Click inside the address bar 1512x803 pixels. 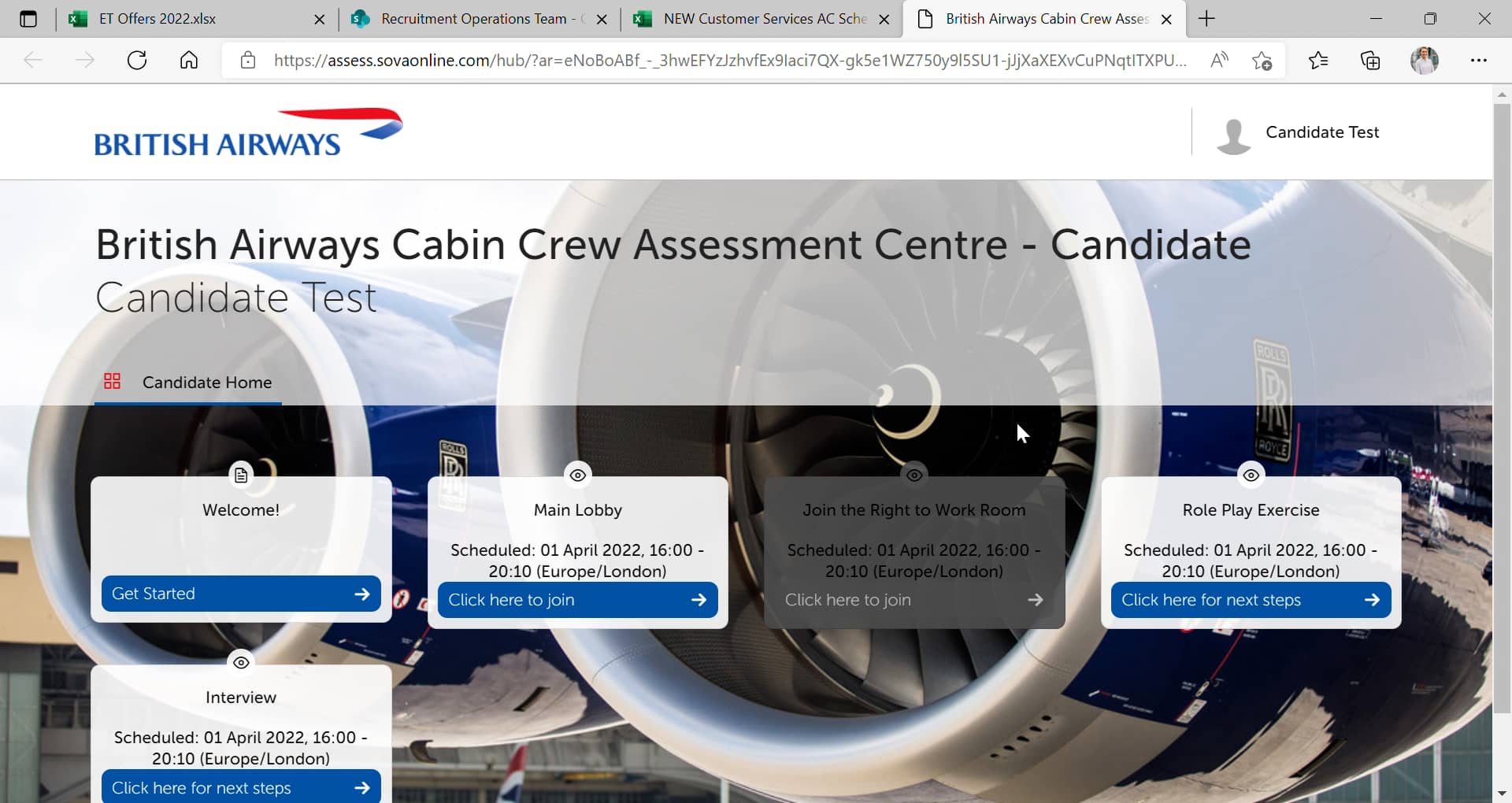pos(709,60)
